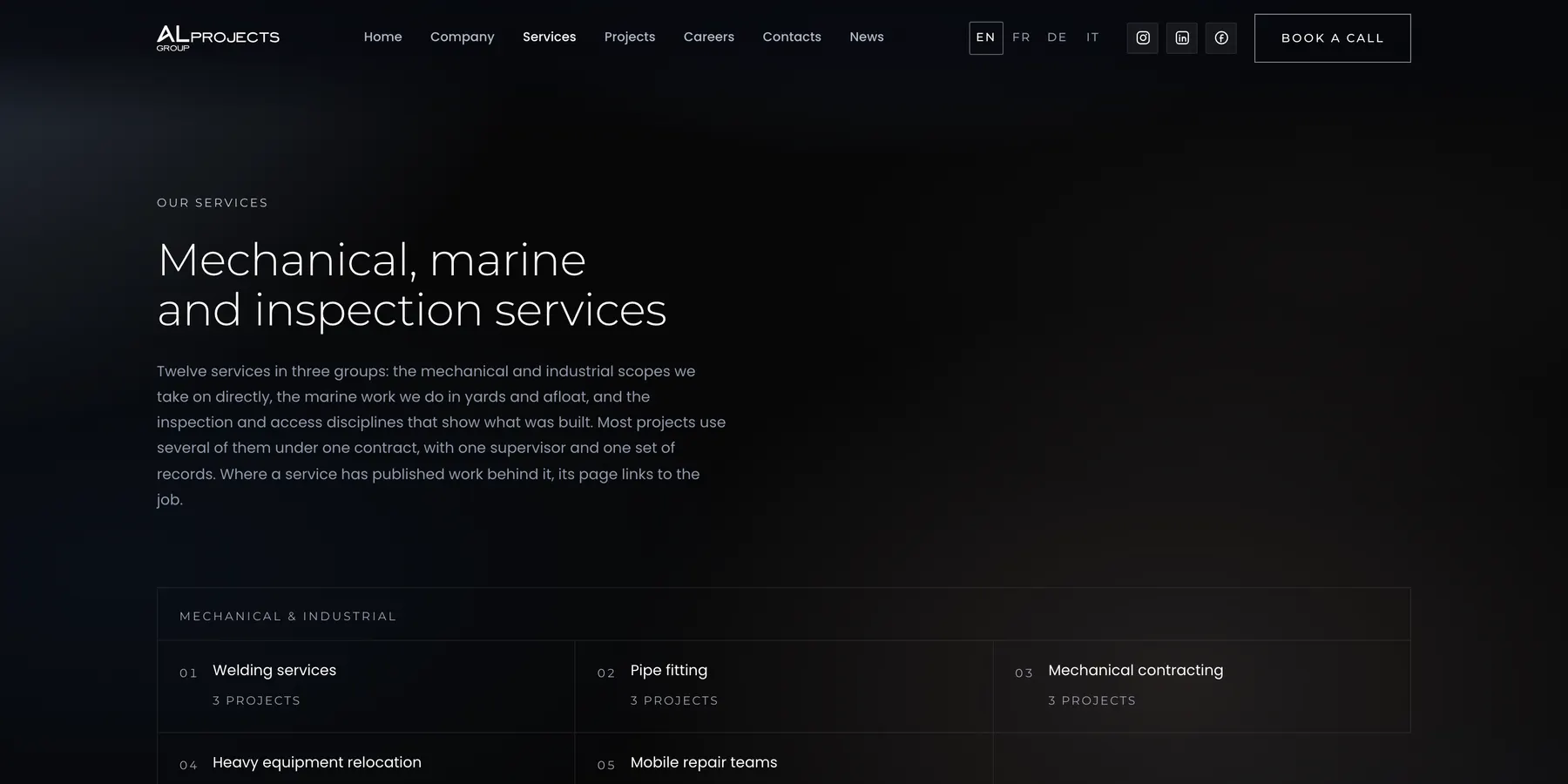The height and width of the screenshot is (784, 1568).
Task: Switch language to IT
Action: click(x=1092, y=37)
